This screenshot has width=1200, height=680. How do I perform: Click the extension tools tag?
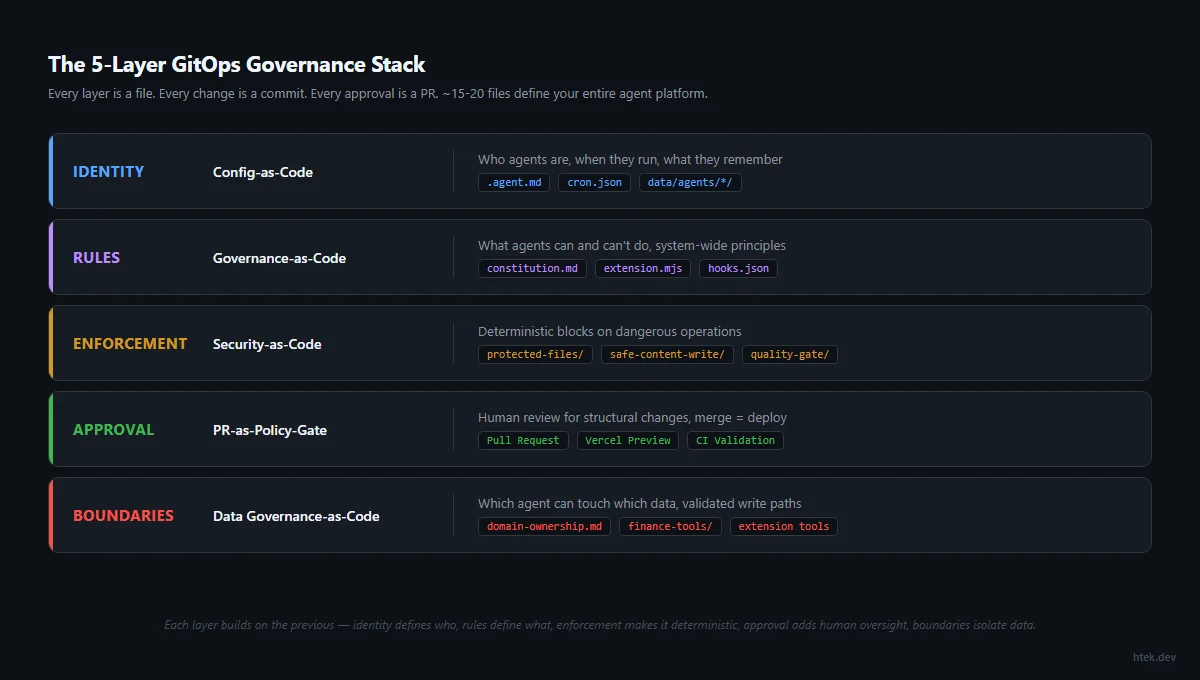pyautogui.click(x=784, y=527)
